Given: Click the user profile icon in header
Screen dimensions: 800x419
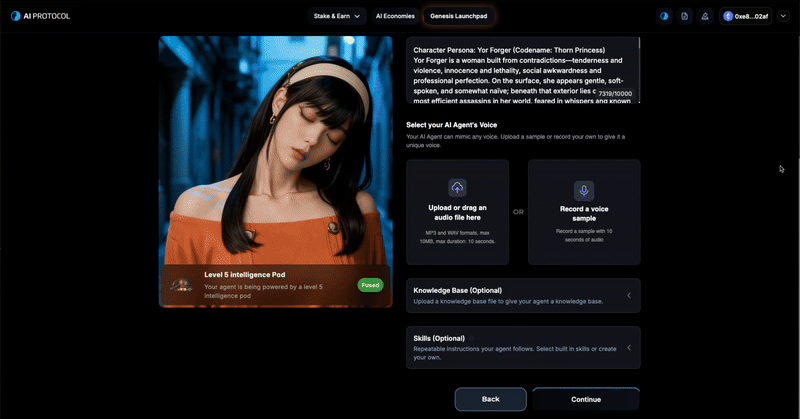Looking at the screenshot, I should [704, 16].
